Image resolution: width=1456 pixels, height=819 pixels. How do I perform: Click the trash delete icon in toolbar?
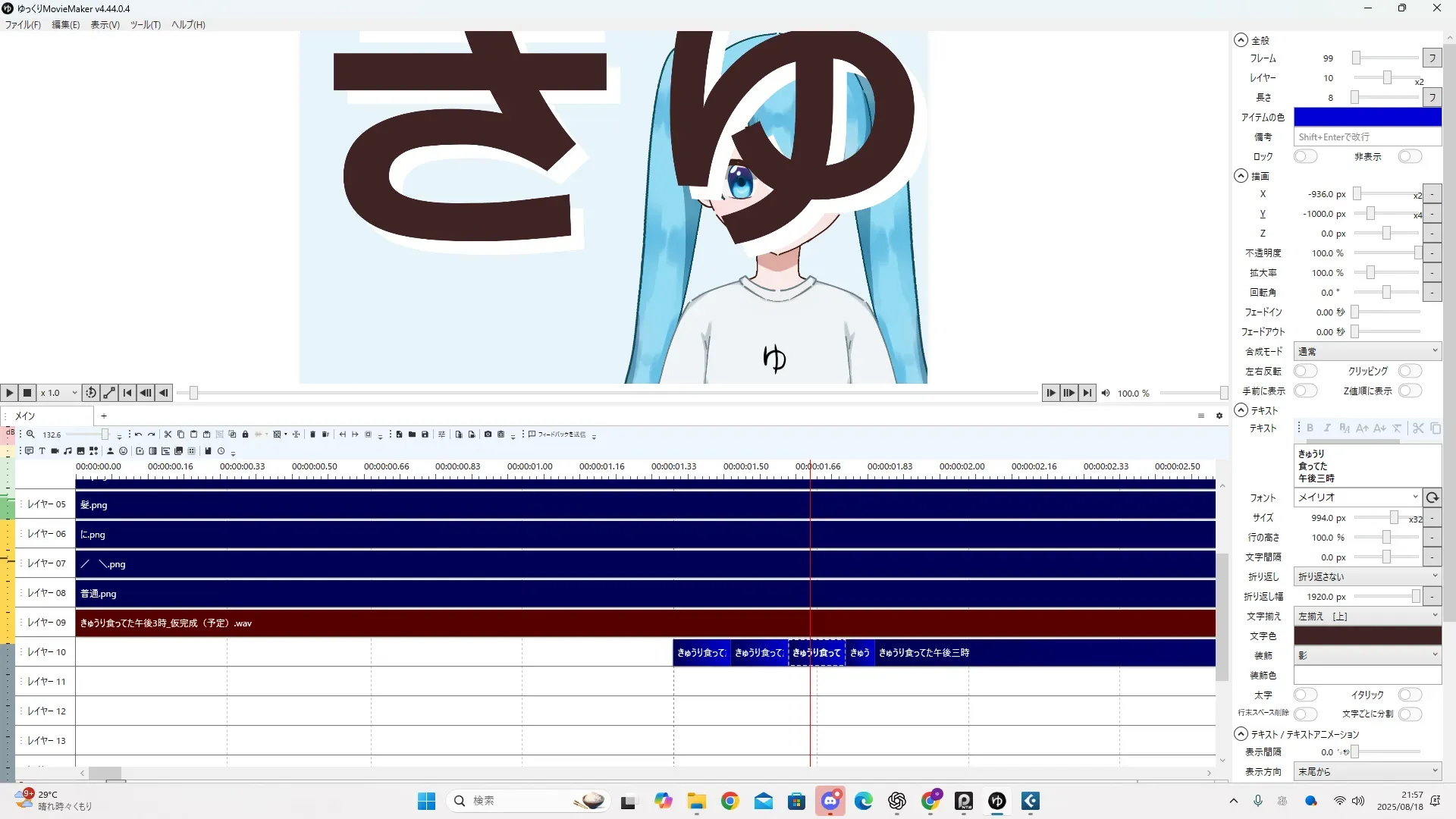coord(312,435)
